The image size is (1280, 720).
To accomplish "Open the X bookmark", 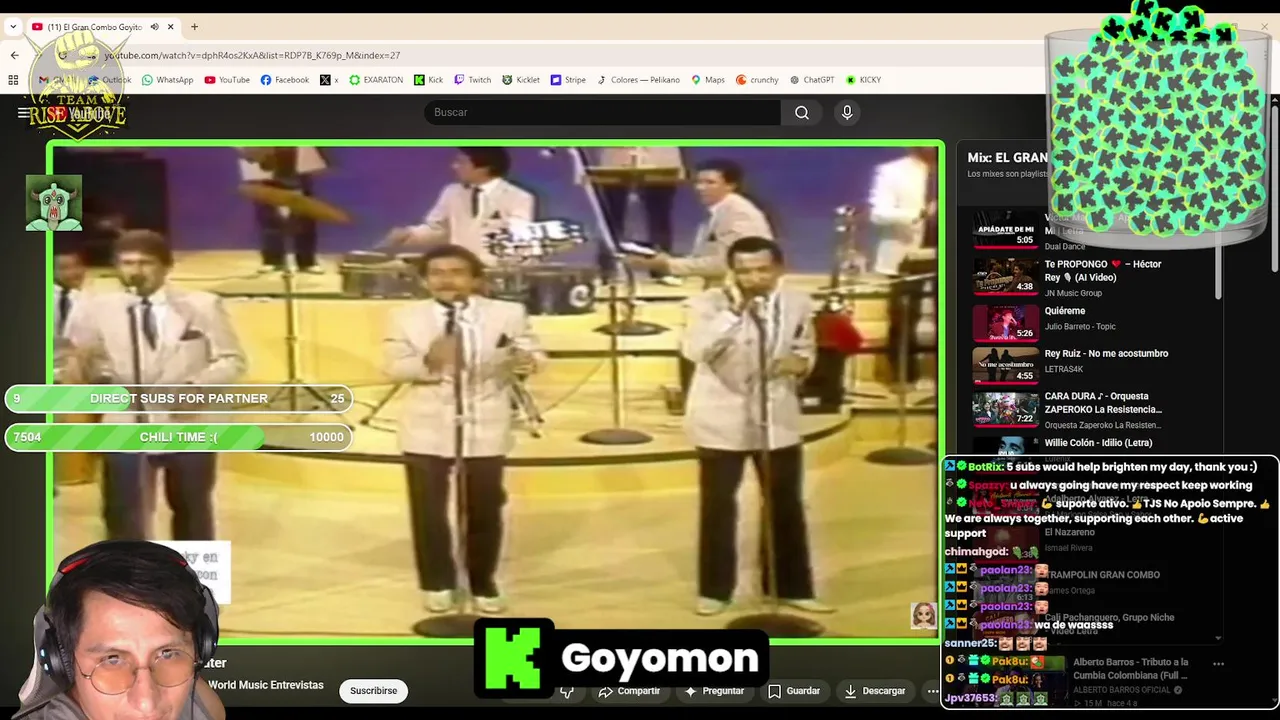I will [x=329, y=80].
